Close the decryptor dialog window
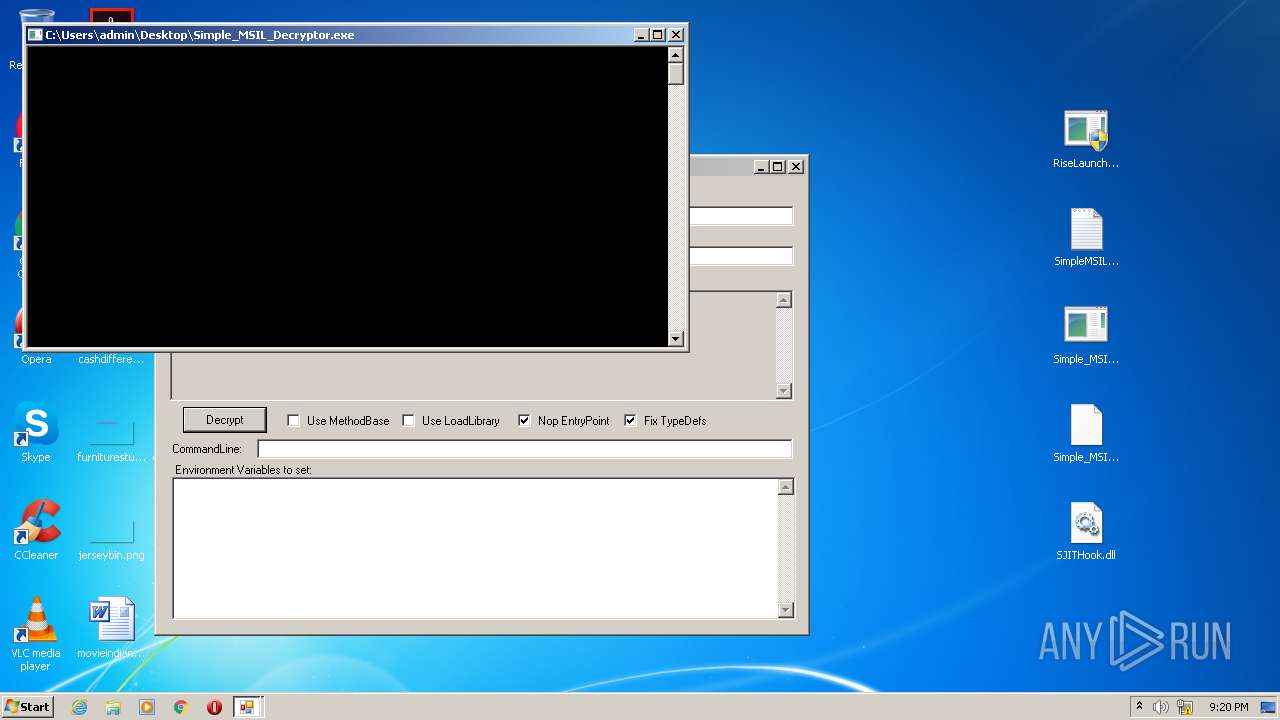Image resolution: width=1280 pixels, height=720 pixels. [x=796, y=167]
